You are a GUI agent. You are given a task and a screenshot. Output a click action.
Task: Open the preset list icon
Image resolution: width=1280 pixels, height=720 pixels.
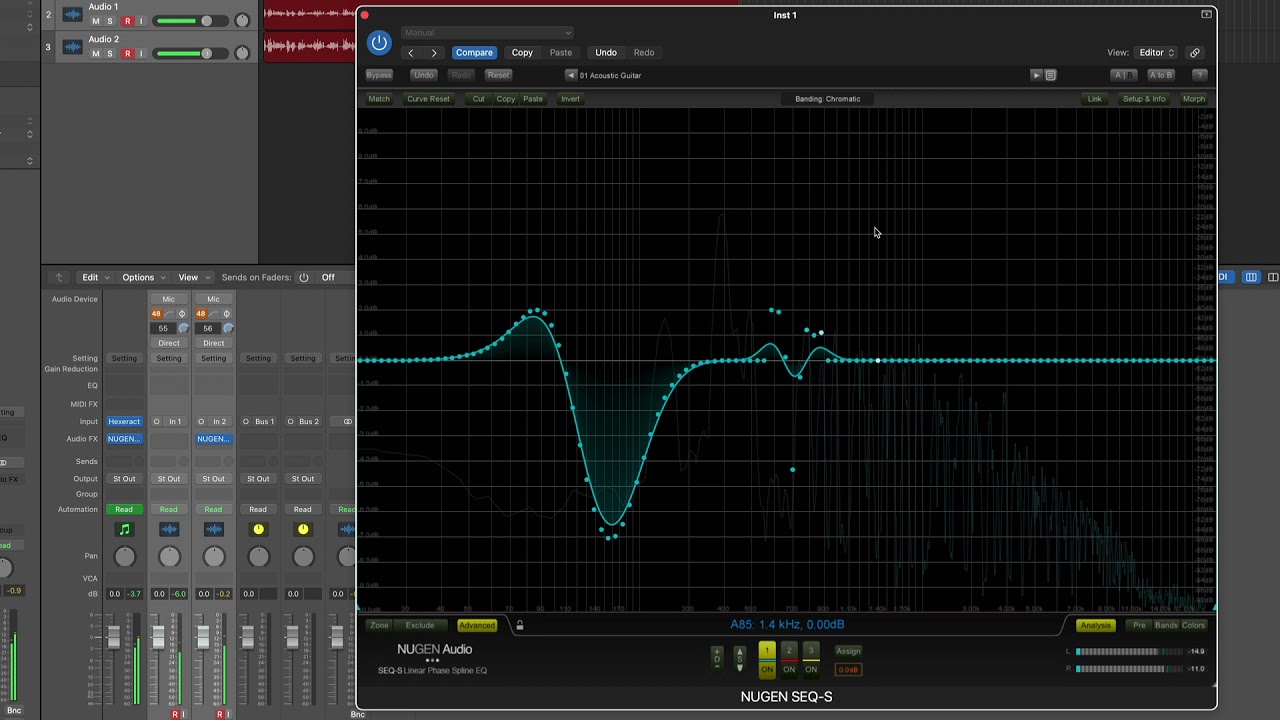pos(1050,75)
